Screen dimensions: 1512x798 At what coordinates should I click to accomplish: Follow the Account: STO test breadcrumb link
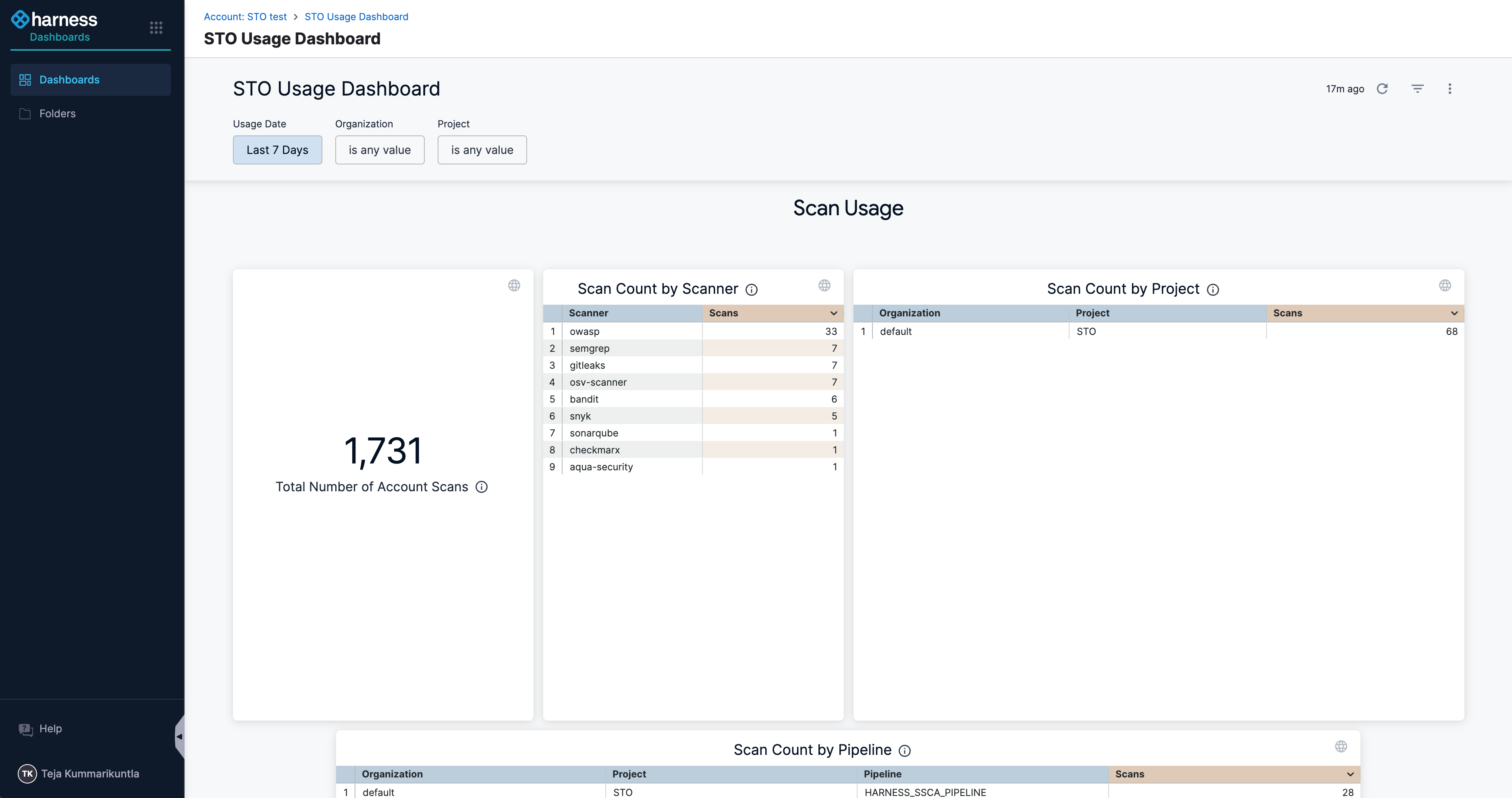tap(245, 17)
